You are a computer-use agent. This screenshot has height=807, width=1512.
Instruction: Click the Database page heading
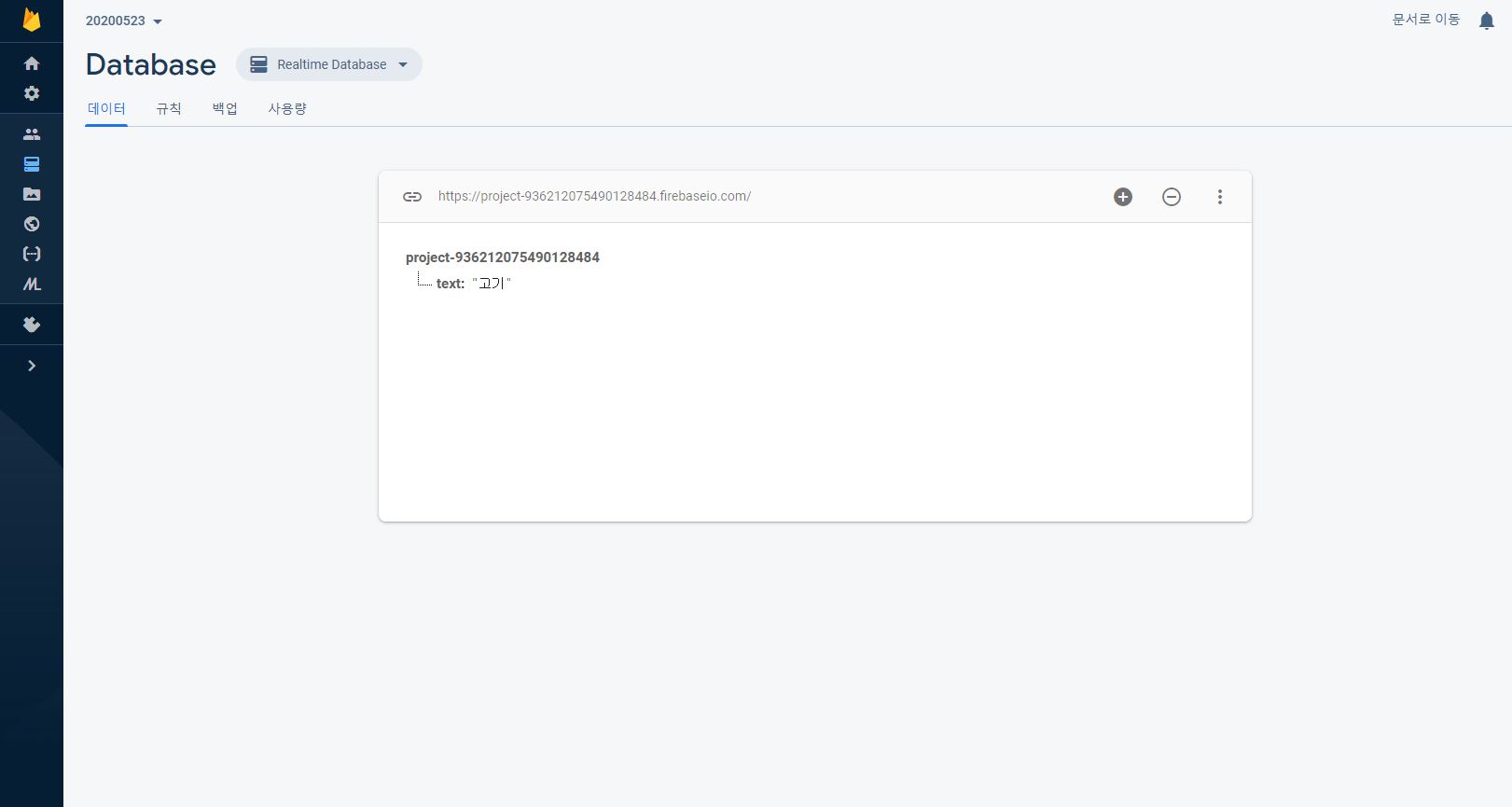[x=151, y=64]
